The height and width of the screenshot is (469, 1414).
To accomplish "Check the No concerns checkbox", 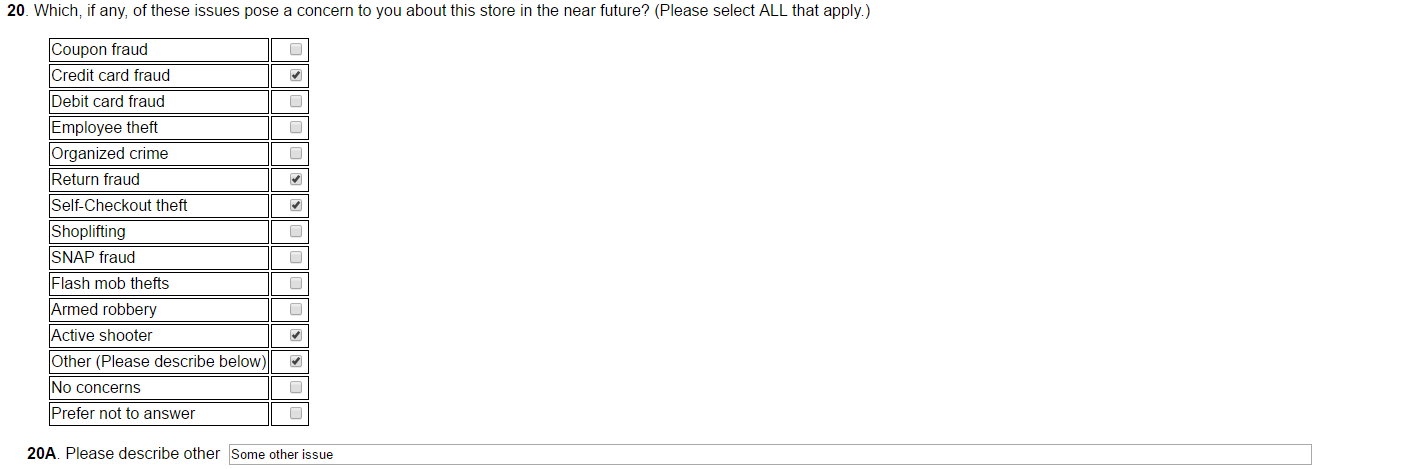I will click(x=296, y=387).
